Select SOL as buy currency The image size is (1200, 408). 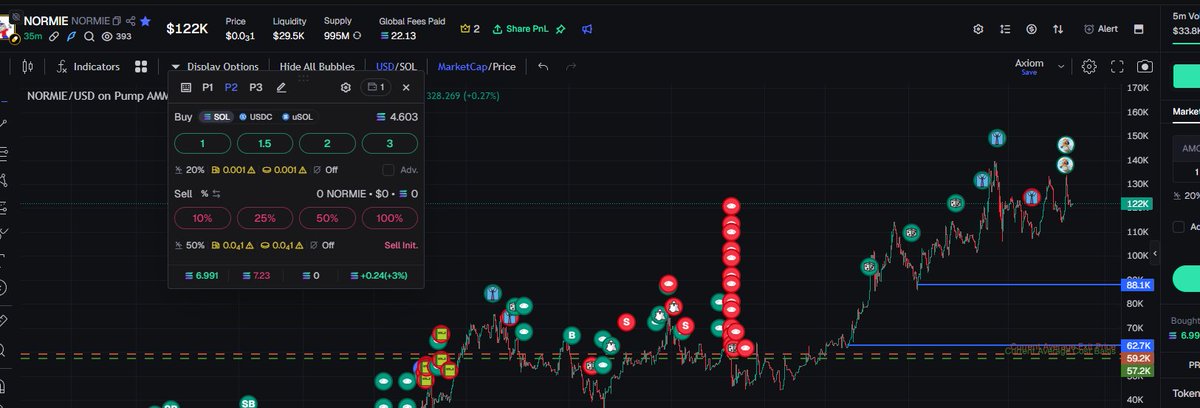(x=216, y=117)
